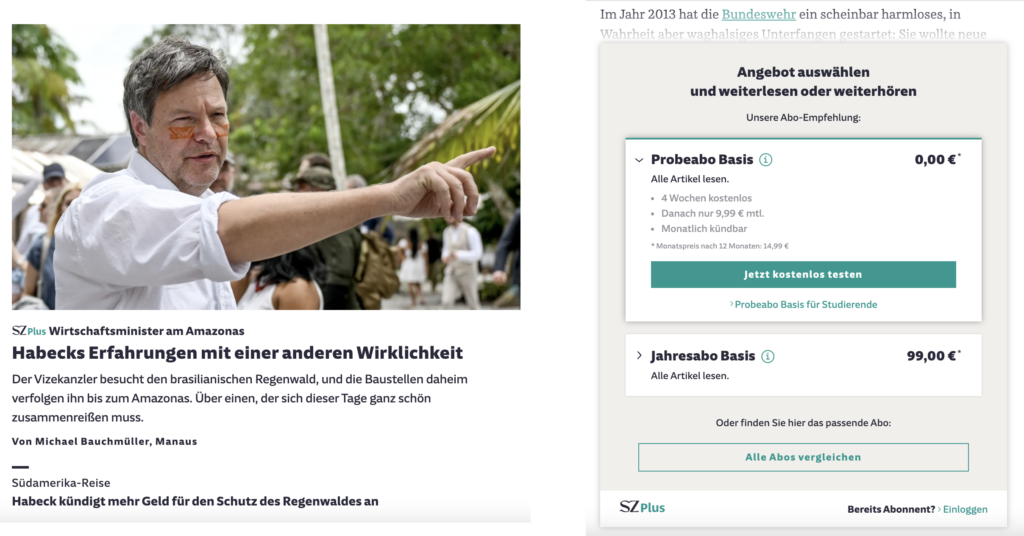Compare plans via Alle Abos vergleichen
The width and height of the screenshot is (1024, 536).
803,457
